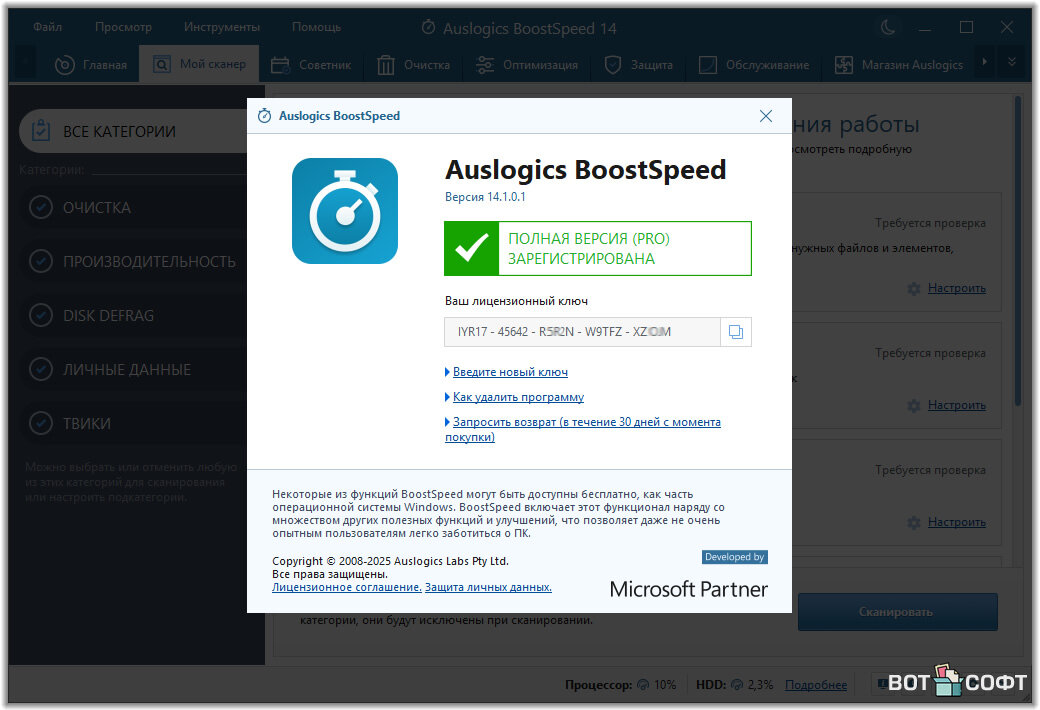Click the gear icon beside first Настроить

point(913,288)
